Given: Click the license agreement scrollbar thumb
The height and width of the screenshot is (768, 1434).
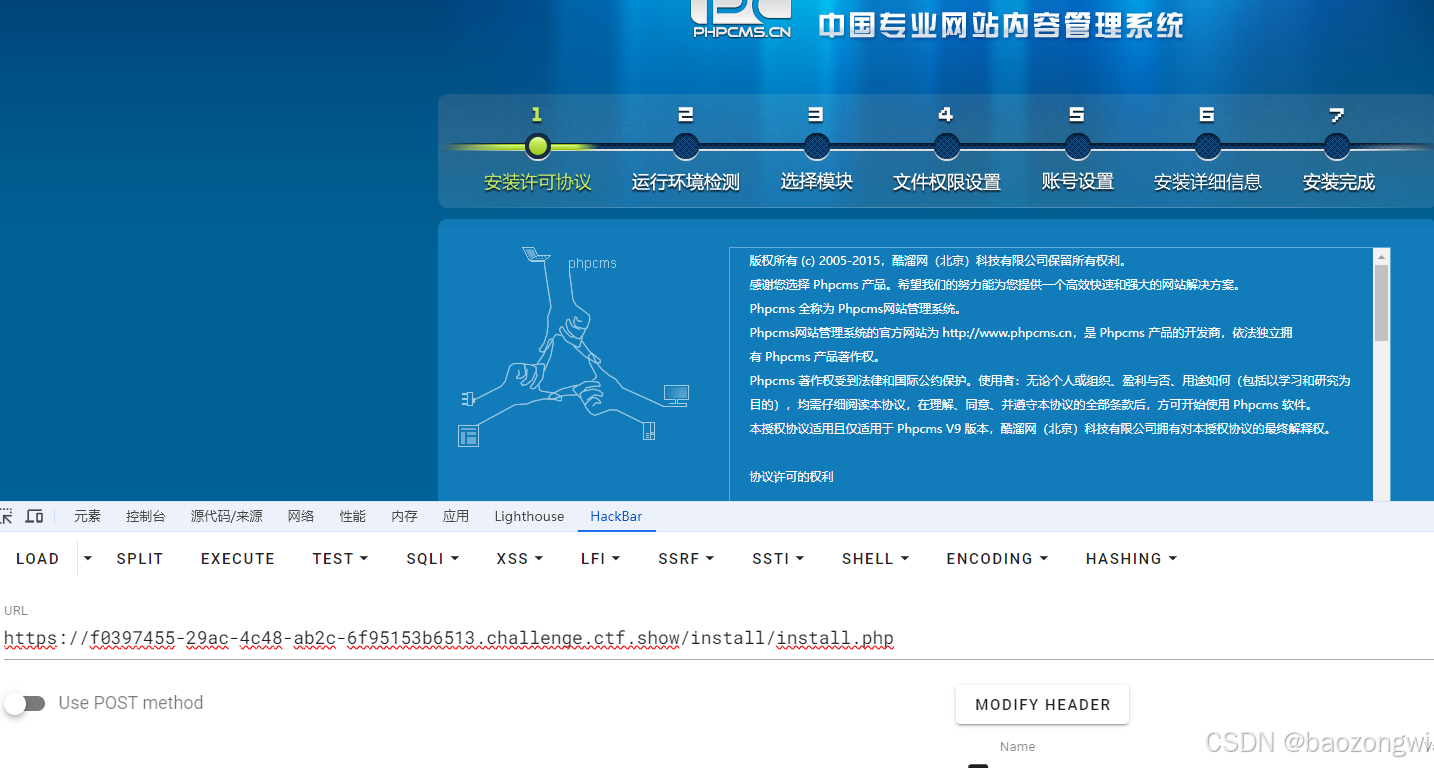Looking at the screenshot, I should pos(1381,302).
